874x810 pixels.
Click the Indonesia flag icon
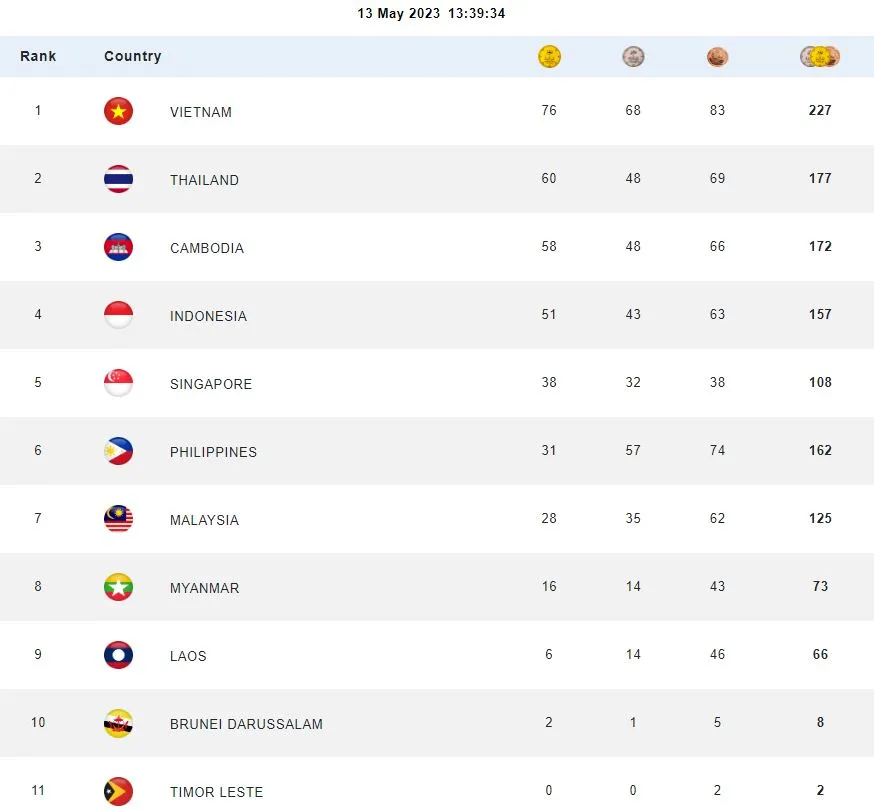tap(118, 315)
